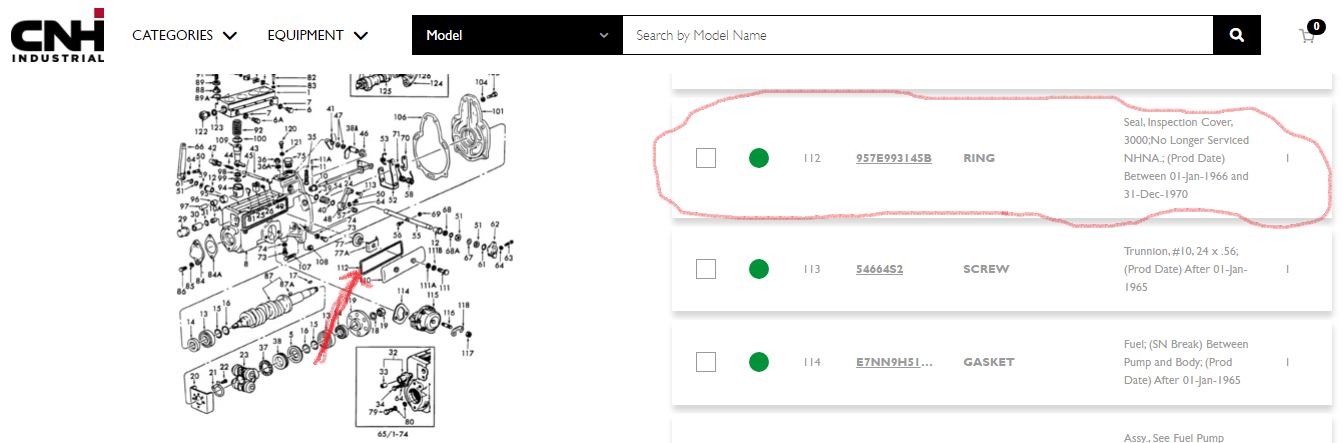Open part number link 54664S2

click(879, 269)
